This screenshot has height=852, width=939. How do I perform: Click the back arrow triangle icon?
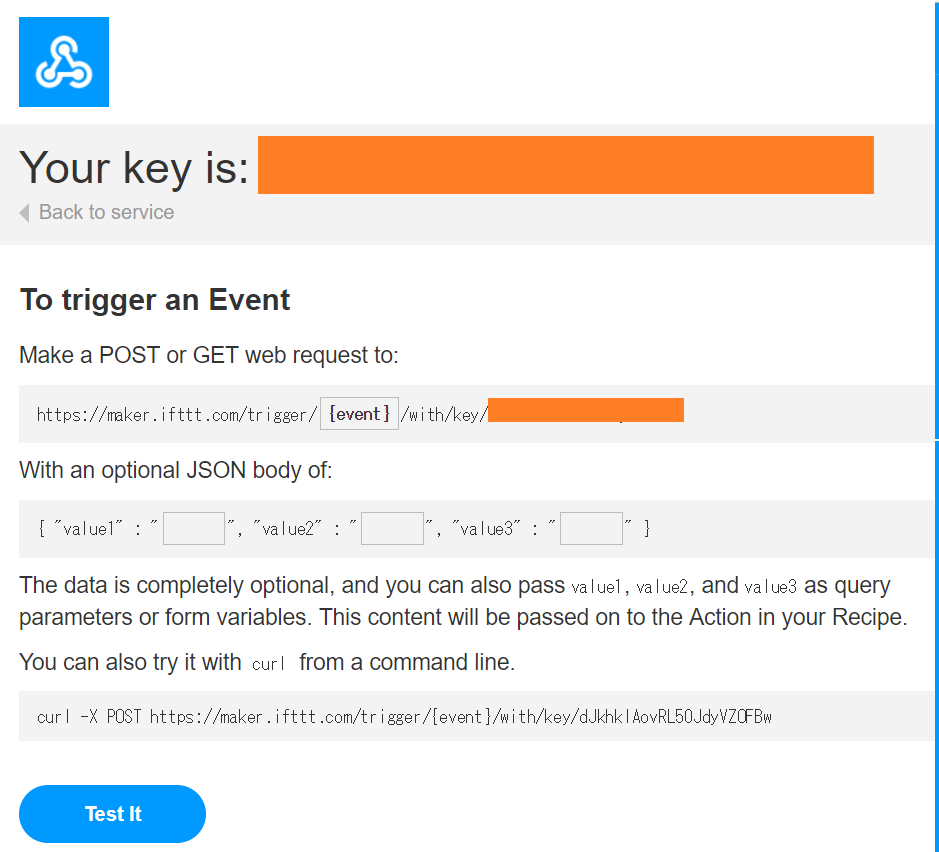coord(25,213)
